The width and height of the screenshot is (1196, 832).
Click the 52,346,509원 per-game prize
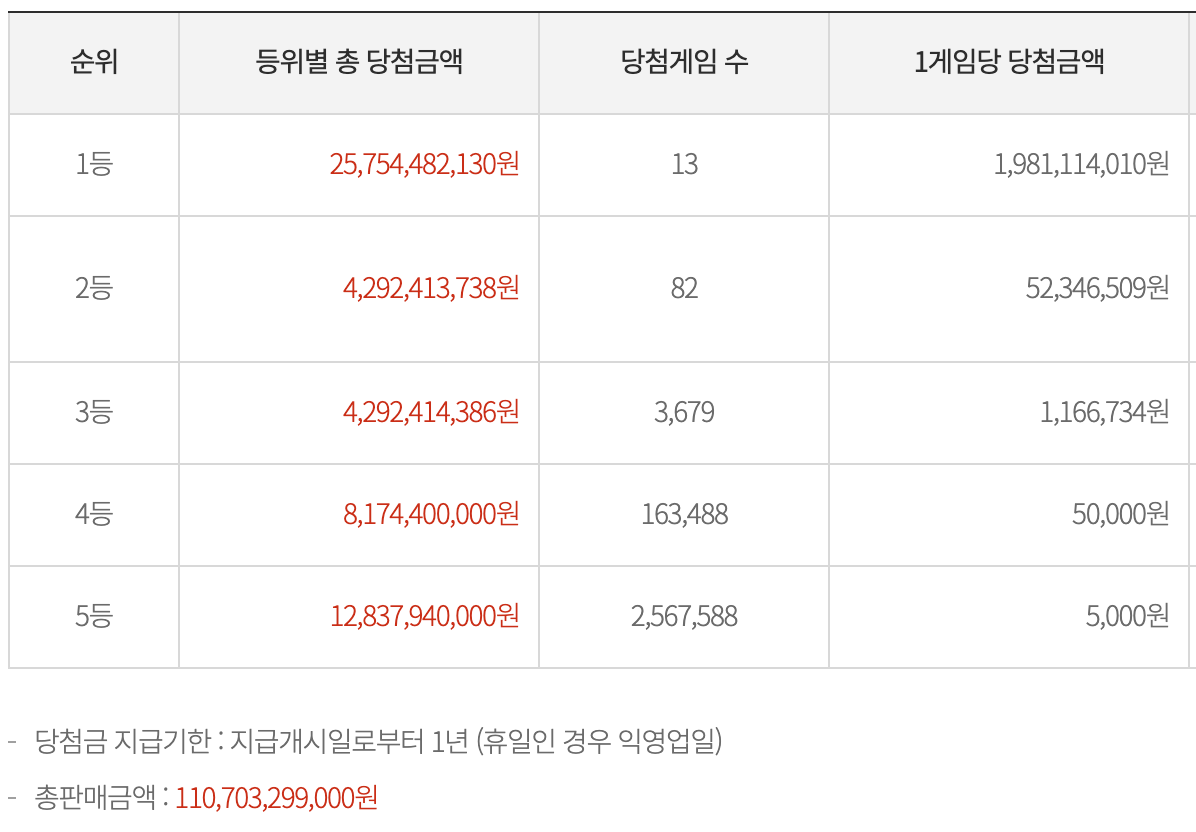pos(1097,288)
